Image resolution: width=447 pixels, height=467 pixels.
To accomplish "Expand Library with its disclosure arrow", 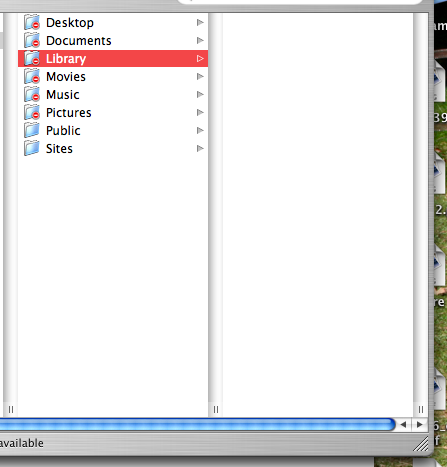I will point(200,58).
